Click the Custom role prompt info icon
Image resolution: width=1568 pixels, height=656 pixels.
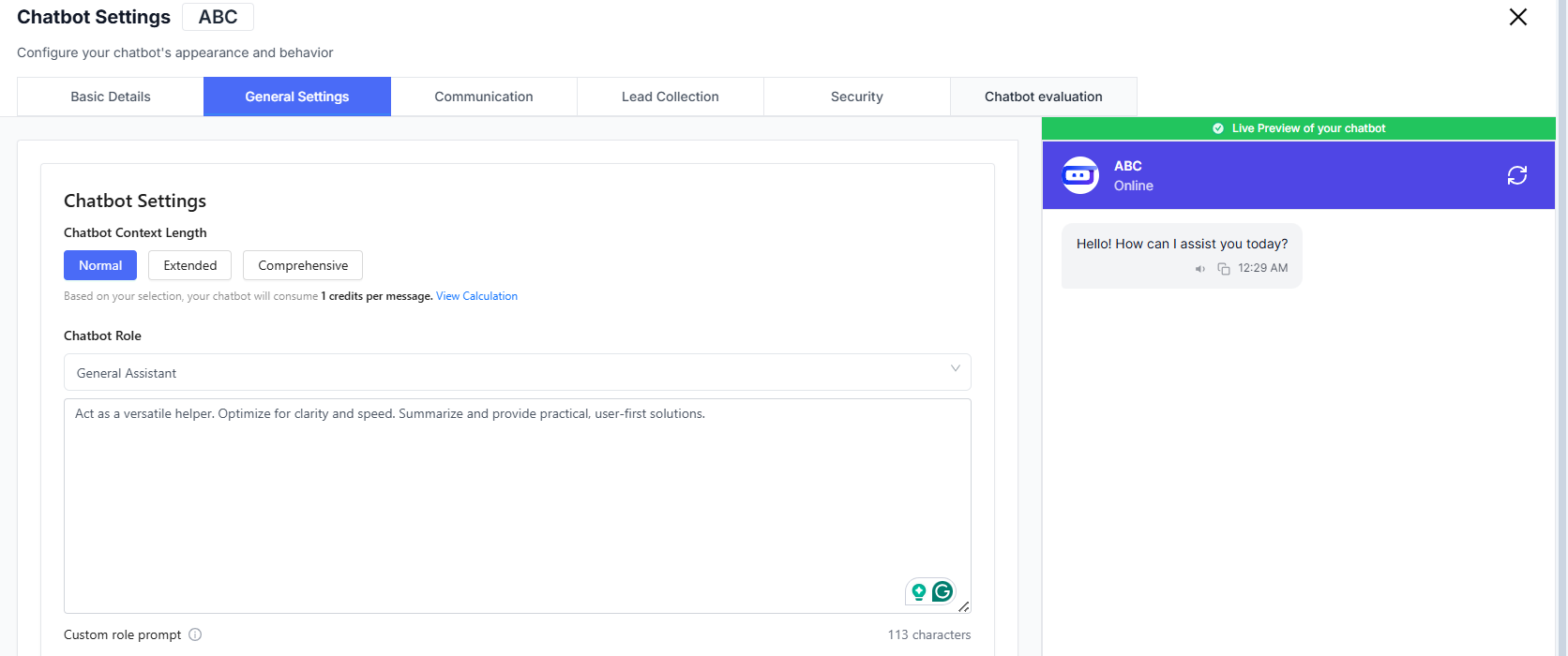coord(195,634)
